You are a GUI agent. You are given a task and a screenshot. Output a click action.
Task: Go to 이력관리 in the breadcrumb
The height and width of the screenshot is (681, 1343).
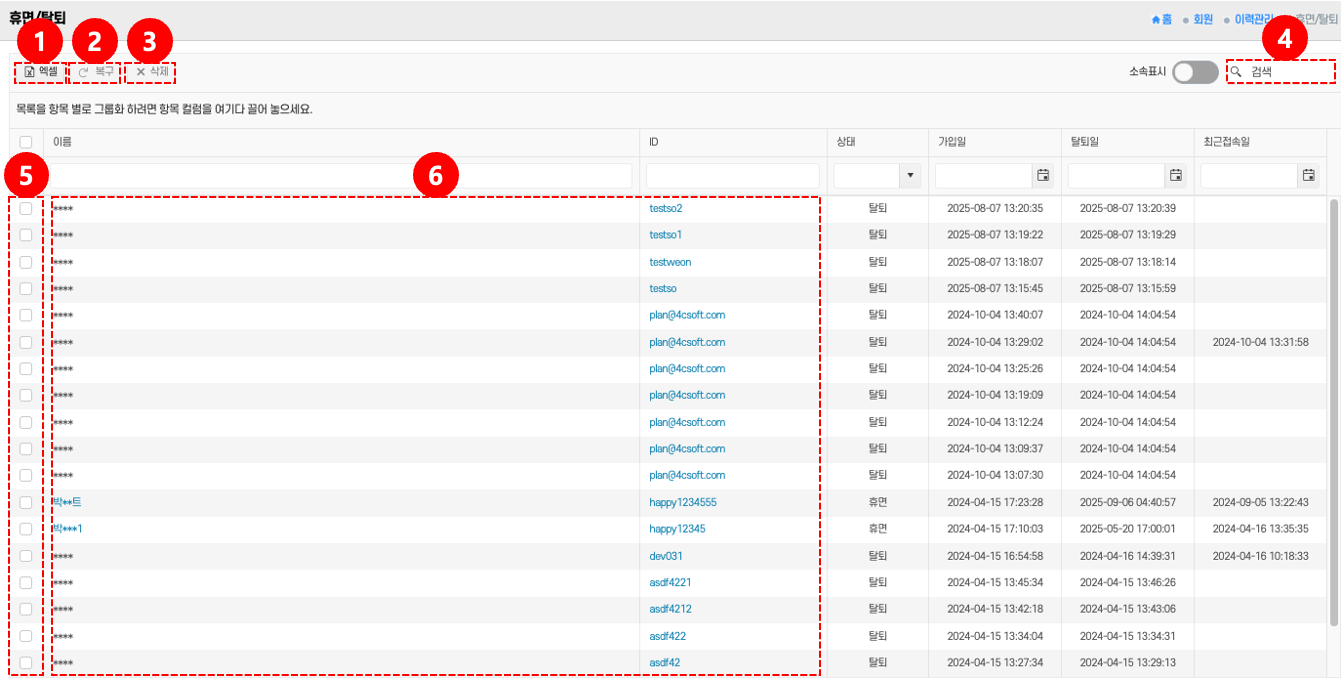pos(1253,19)
